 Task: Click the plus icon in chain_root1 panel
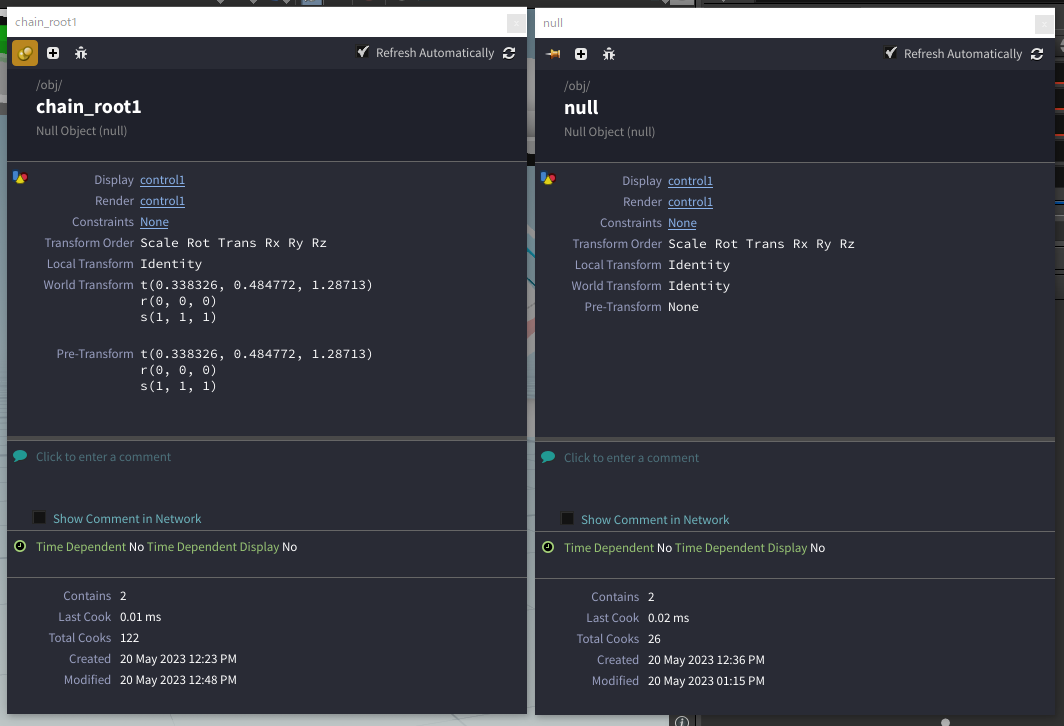pos(53,53)
